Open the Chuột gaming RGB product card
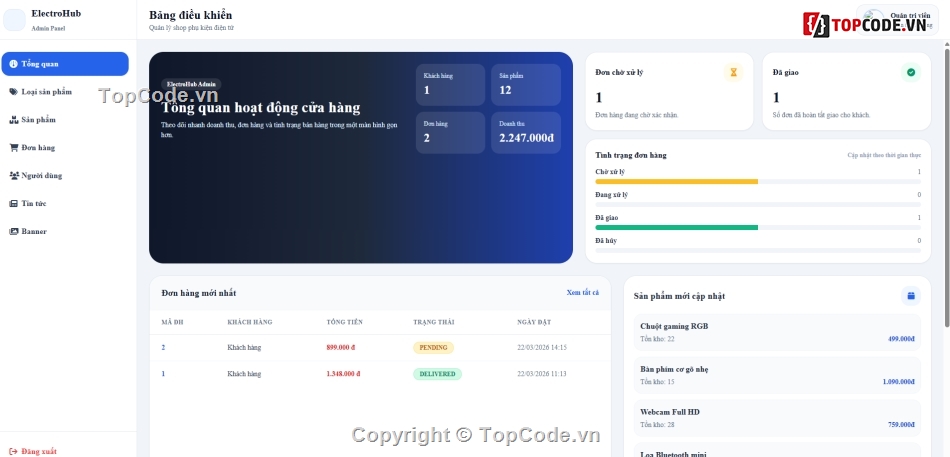 click(x=777, y=332)
